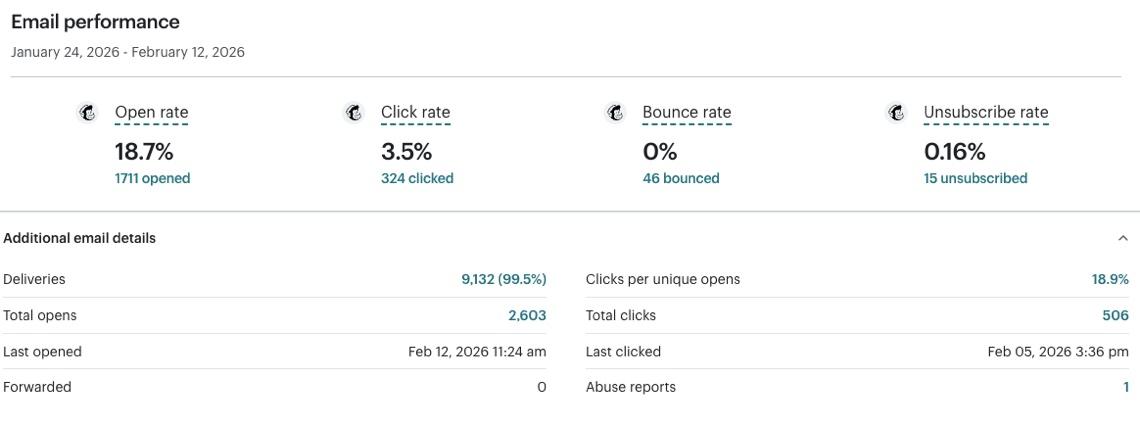Screen dimensions: 1140x427
Task: Collapse the Additional email details section
Action: tap(1122, 239)
